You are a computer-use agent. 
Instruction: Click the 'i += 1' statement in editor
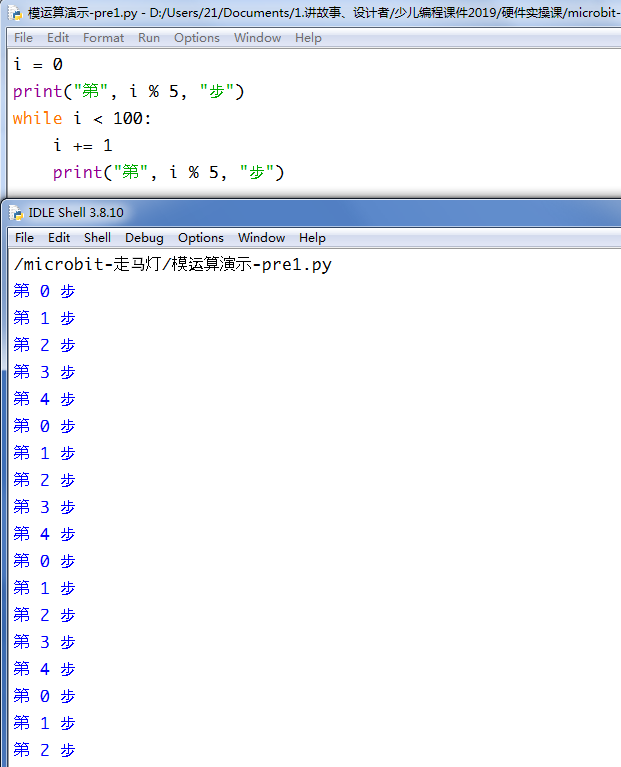click(x=83, y=145)
